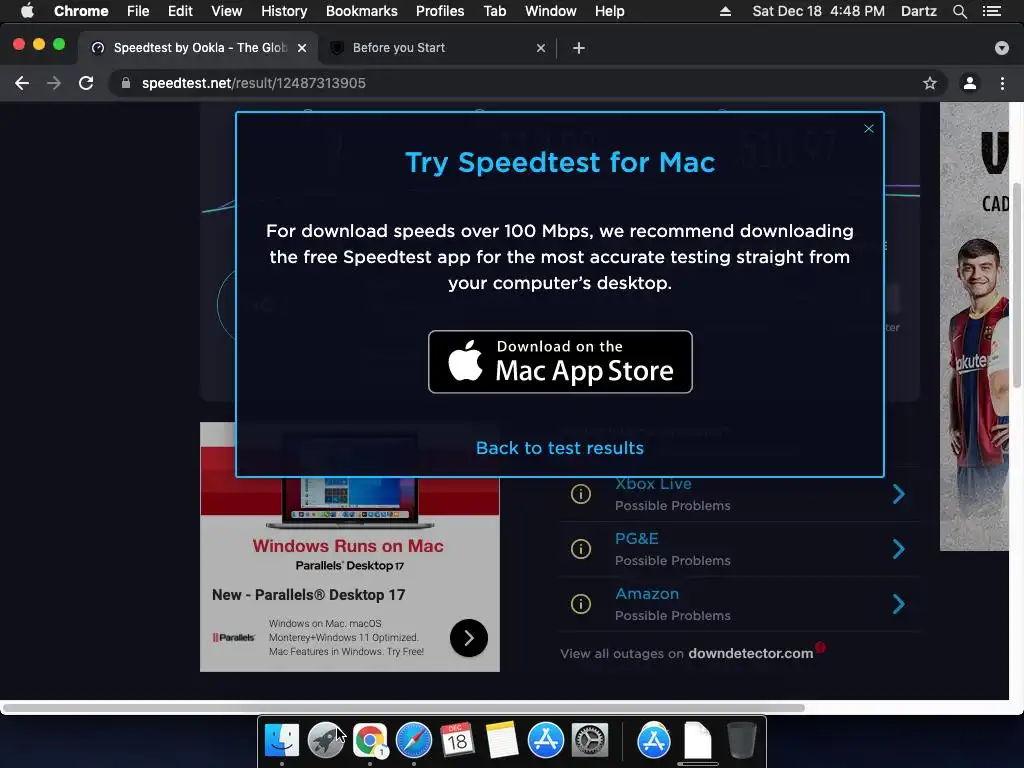This screenshot has width=1024, height=768.
Task: Open Notification Center list icon
Action: tap(991, 11)
